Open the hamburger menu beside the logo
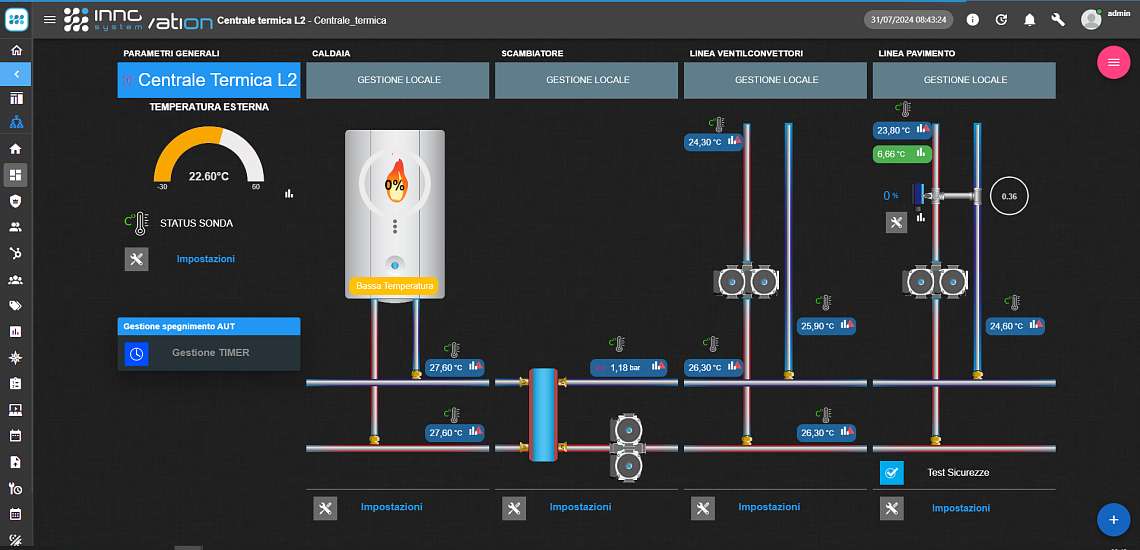 pyautogui.click(x=49, y=20)
